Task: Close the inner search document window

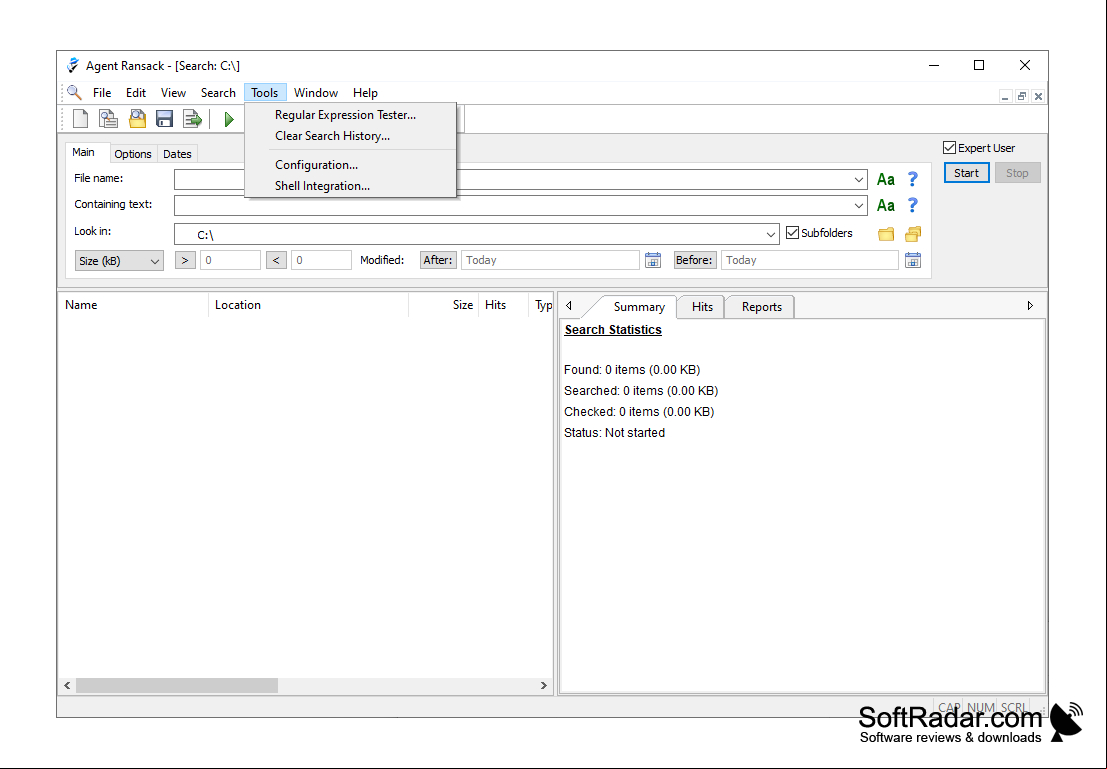Action: (1038, 96)
